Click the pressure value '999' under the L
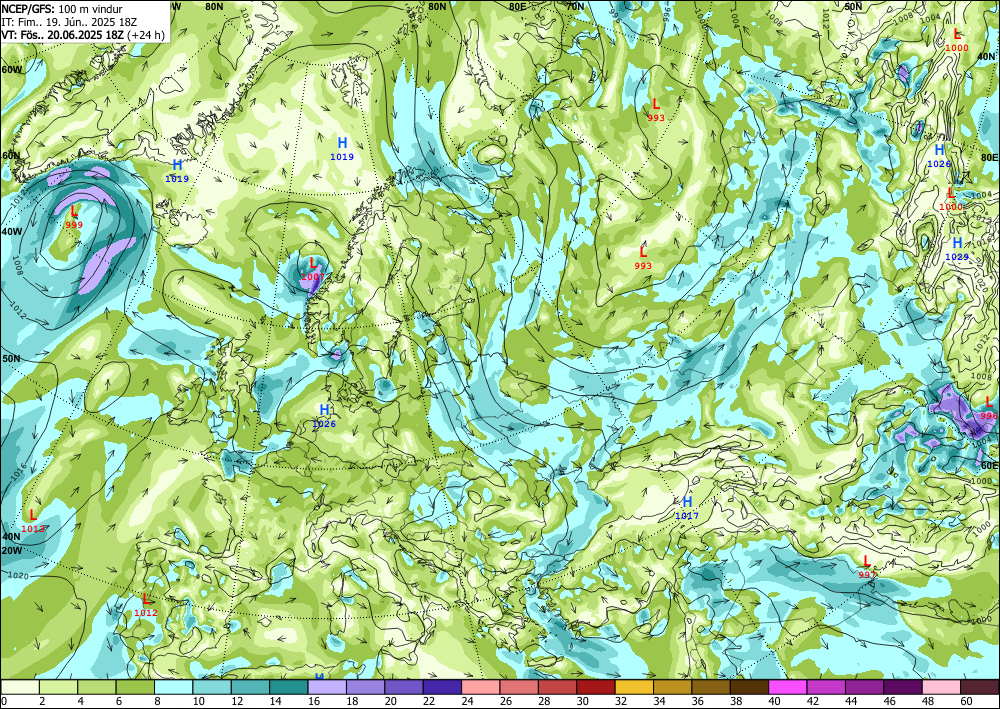This screenshot has width=1000, height=709. point(74,224)
